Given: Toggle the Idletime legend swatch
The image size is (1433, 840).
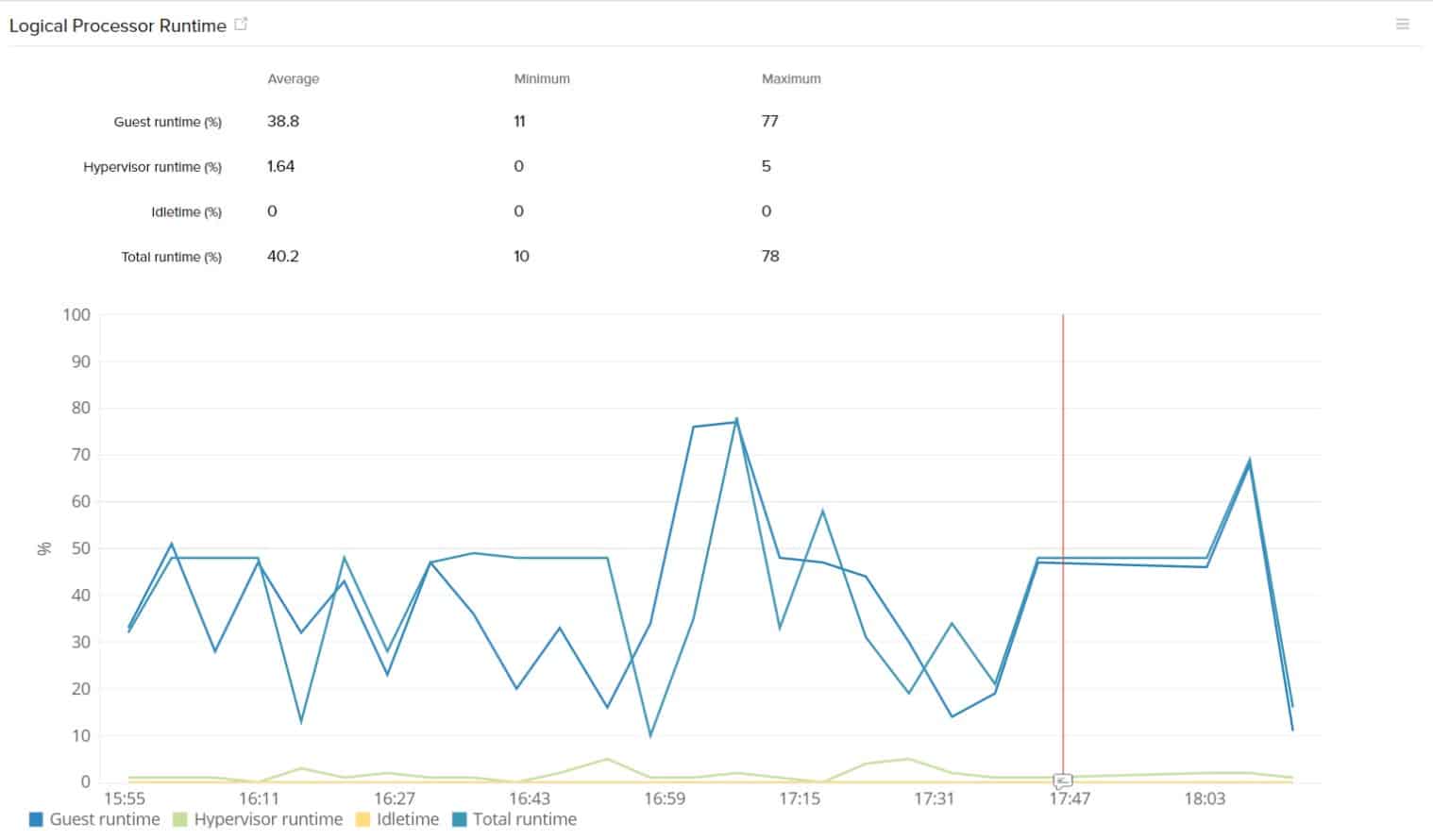Looking at the screenshot, I should point(362,819).
